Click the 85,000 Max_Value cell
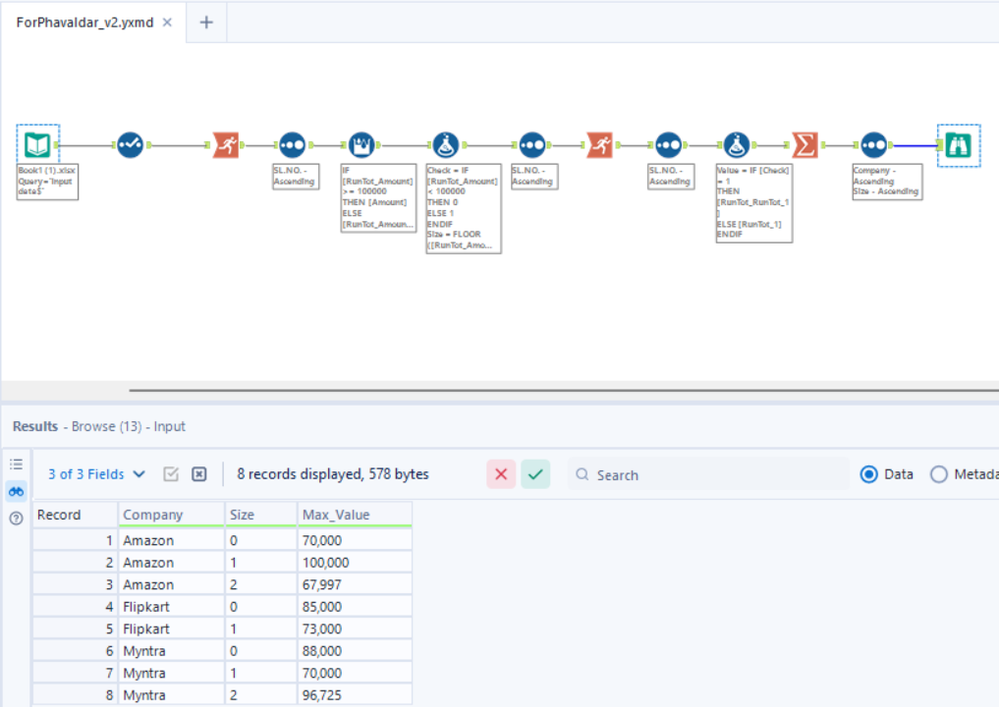Viewport: 999px width, 707px height. [355, 606]
